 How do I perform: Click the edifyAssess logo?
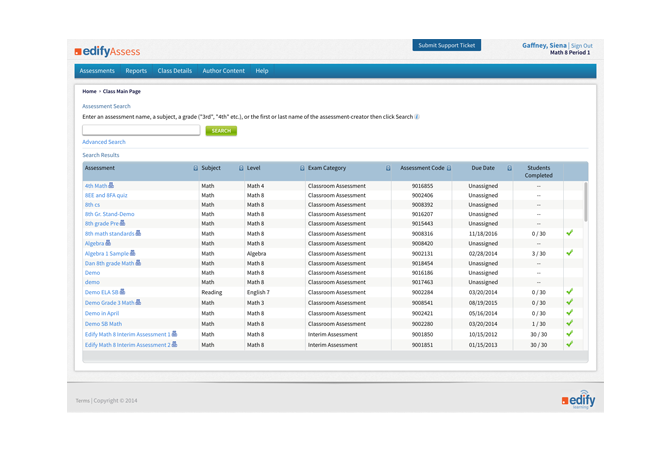(107, 51)
